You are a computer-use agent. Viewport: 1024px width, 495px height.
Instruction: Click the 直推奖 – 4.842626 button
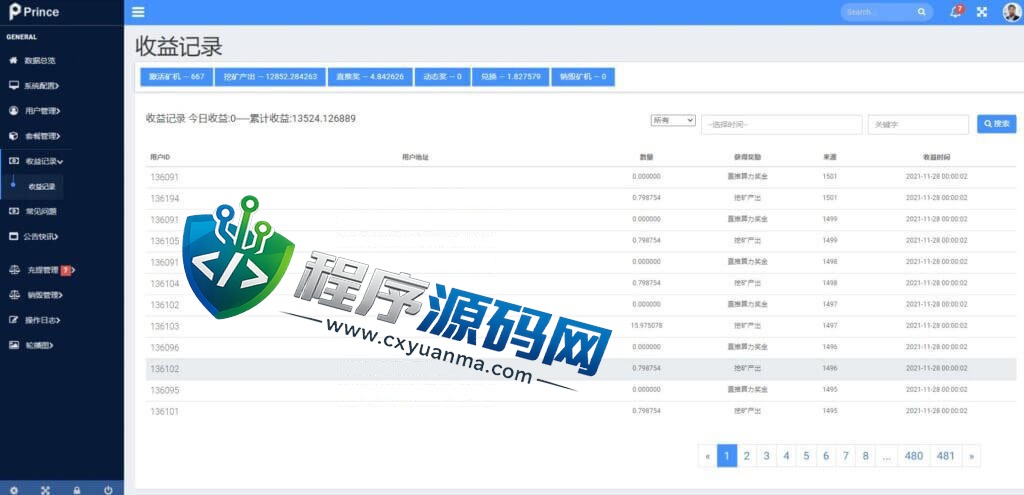(370, 76)
